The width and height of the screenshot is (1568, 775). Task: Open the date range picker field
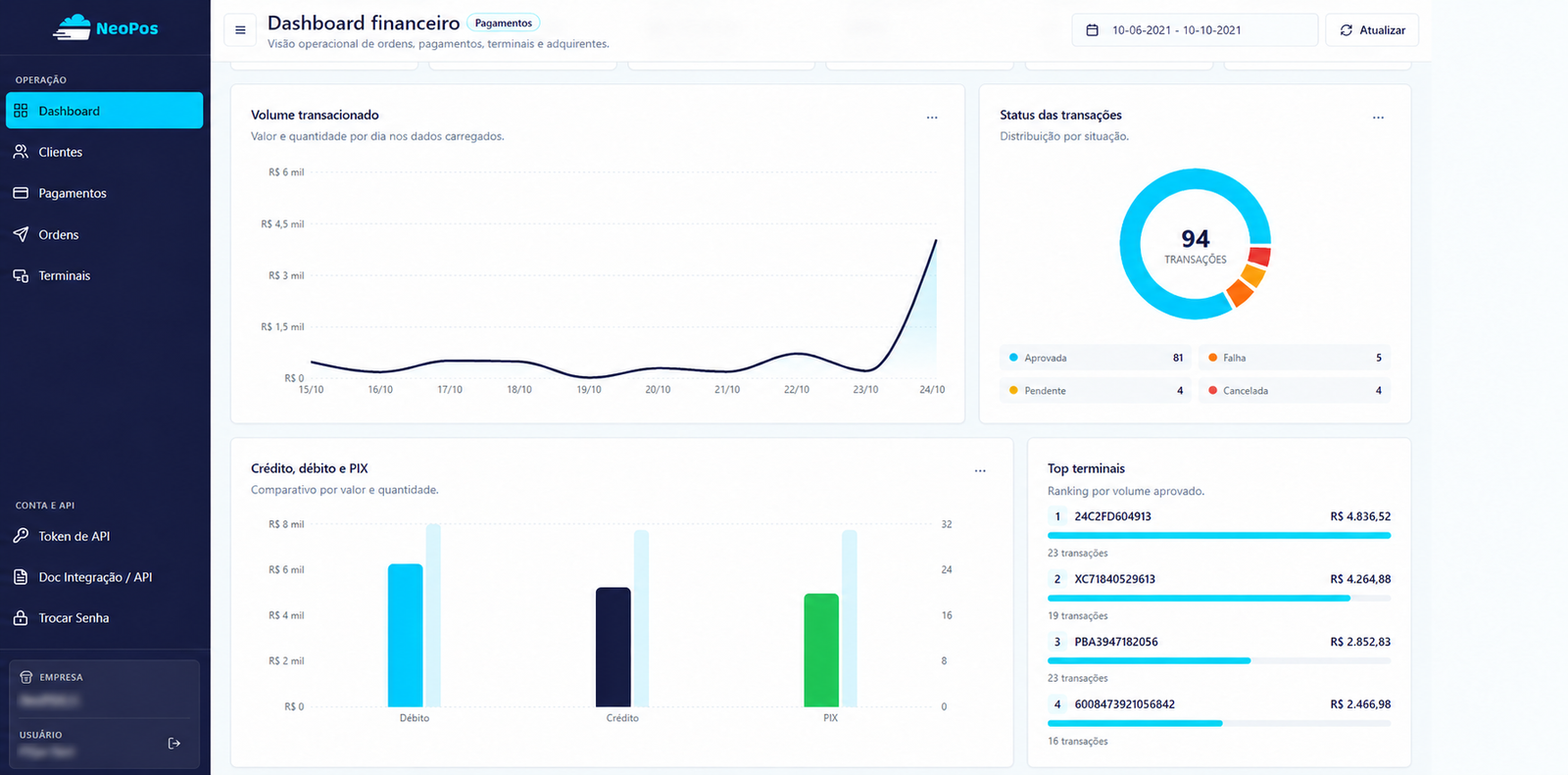pyautogui.click(x=1195, y=30)
